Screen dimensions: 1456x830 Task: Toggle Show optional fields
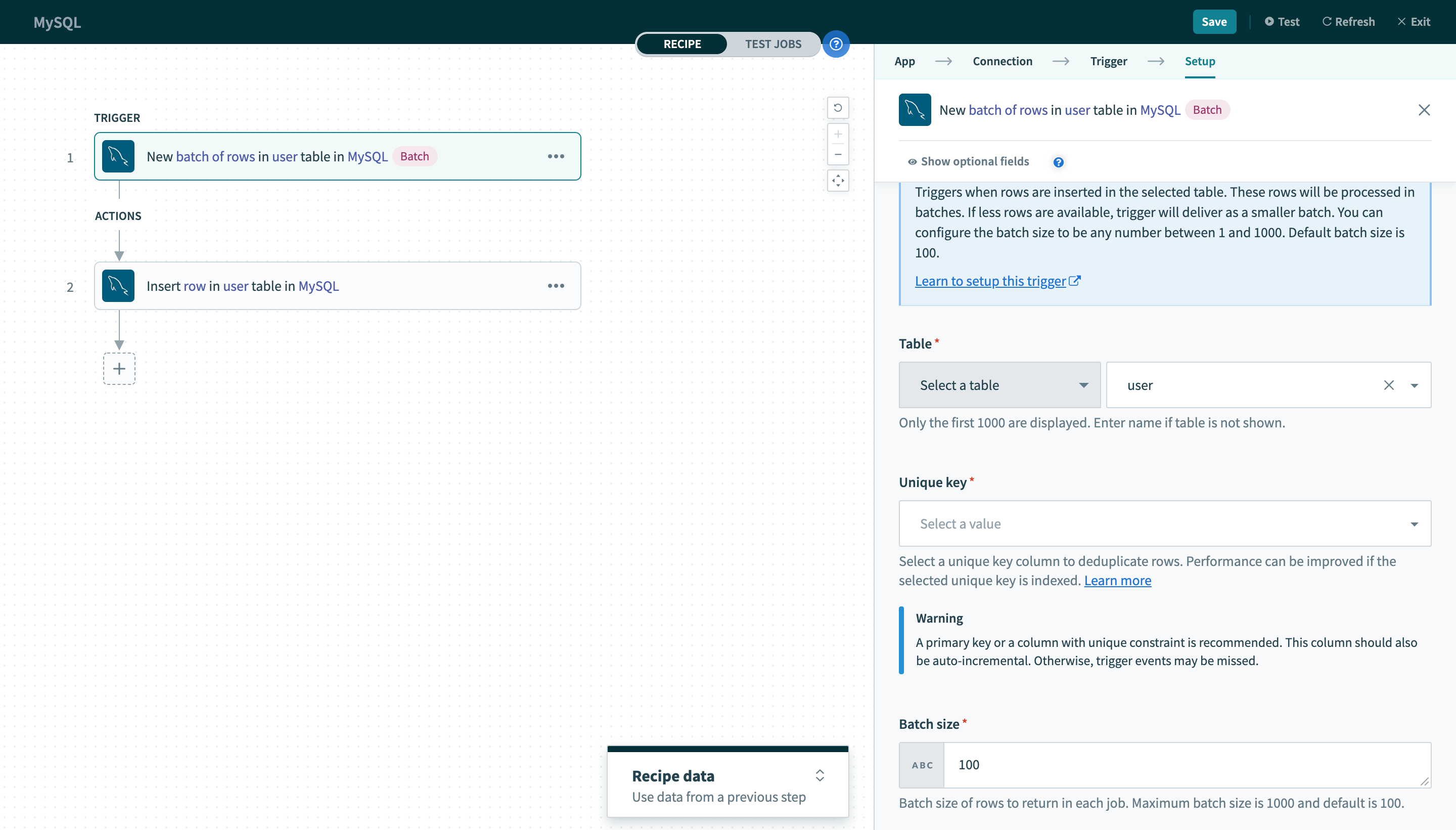968,161
